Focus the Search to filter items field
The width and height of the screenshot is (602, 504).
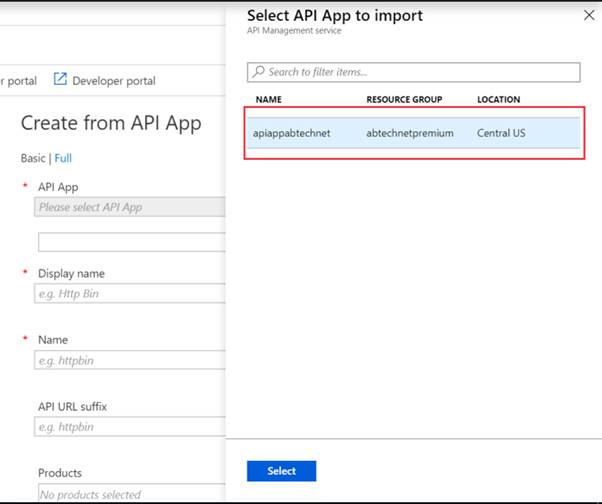coord(413,72)
